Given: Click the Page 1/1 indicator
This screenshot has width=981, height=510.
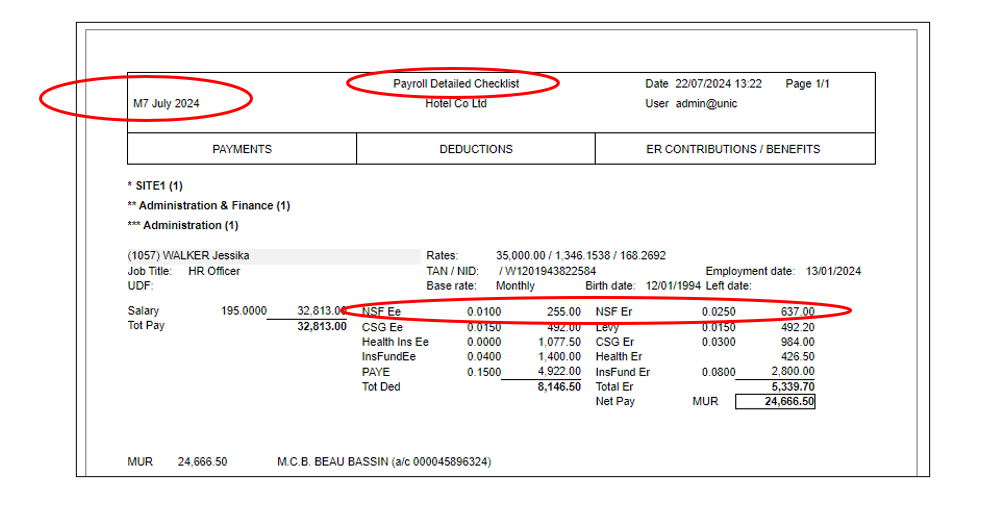Looking at the screenshot, I should pyautogui.click(x=807, y=84).
